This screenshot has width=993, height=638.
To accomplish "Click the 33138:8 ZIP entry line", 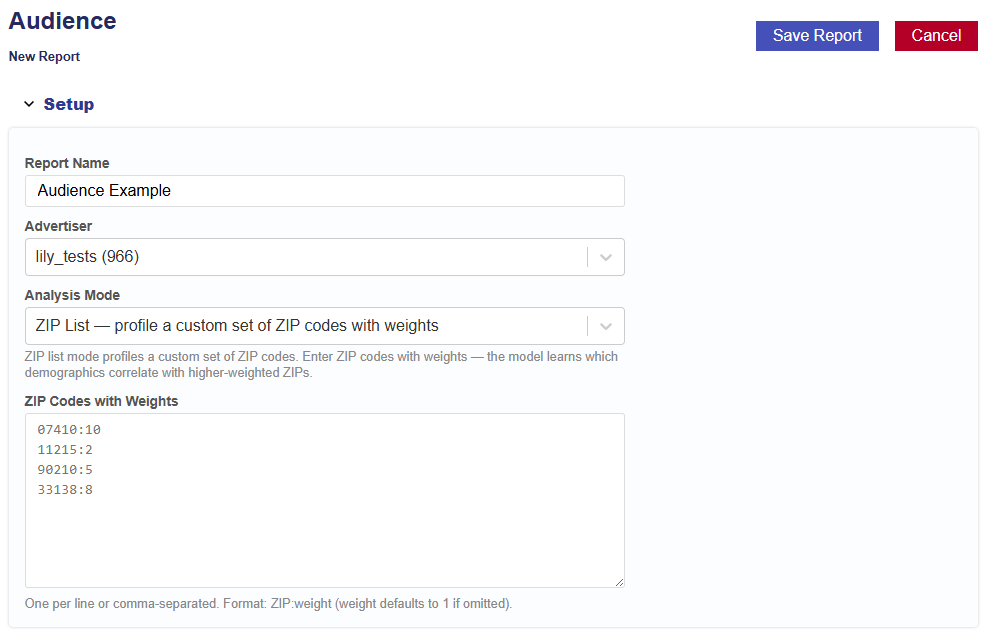I will pyautogui.click(x=65, y=490).
